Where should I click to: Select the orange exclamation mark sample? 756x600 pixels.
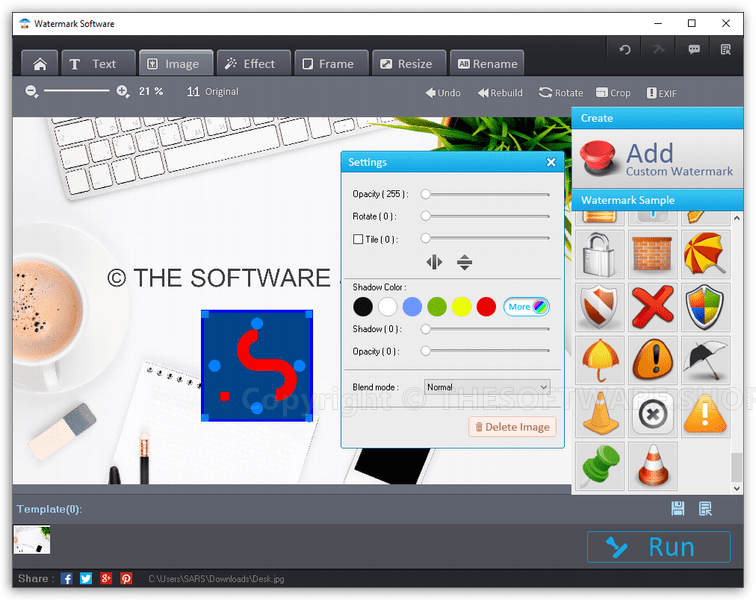tap(652, 360)
